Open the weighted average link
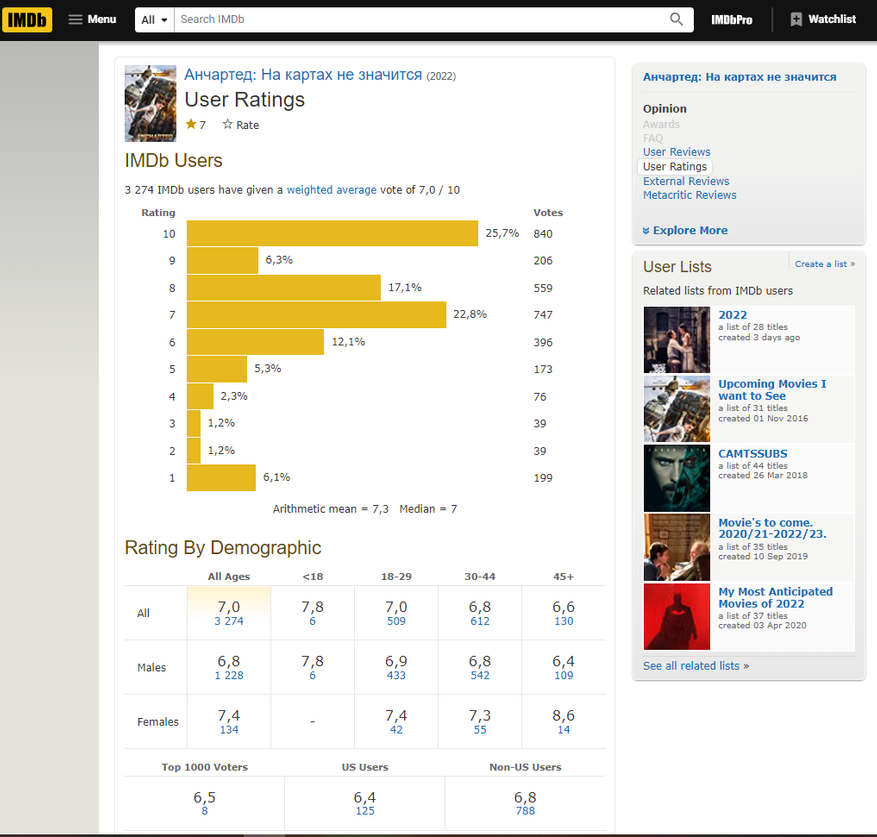The height and width of the screenshot is (837, 877). click(332, 190)
